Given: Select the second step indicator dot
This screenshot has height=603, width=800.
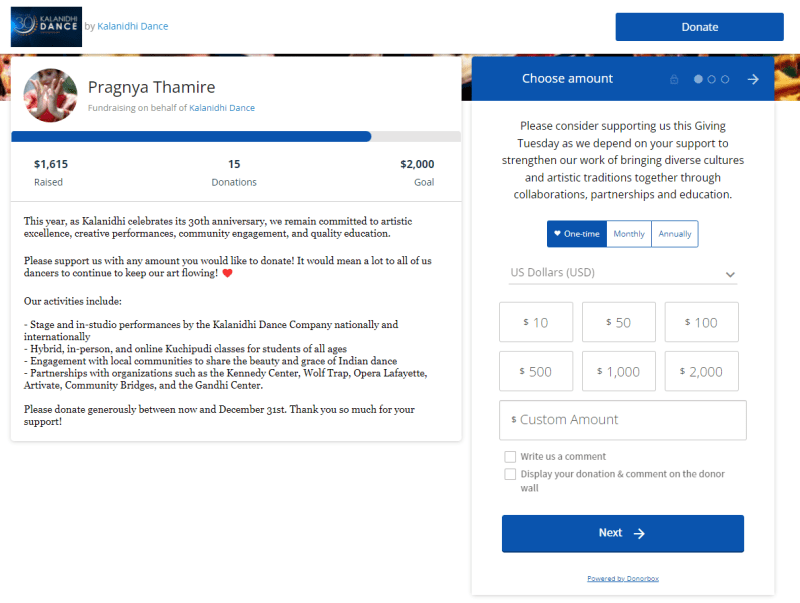Looking at the screenshot, I should [711, 79].
